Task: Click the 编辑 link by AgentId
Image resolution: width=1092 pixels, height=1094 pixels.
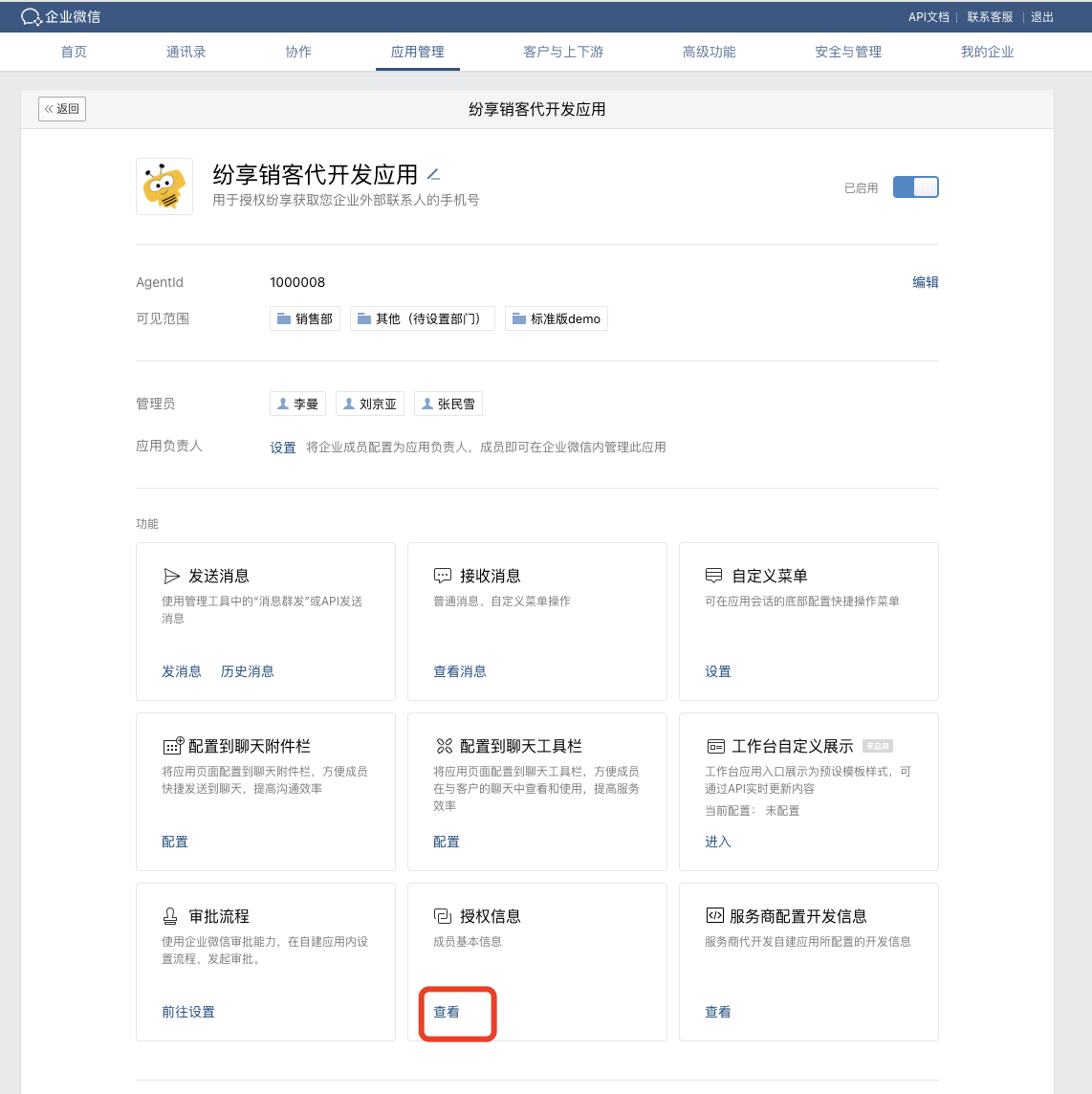Action: (x=926, y=282)
